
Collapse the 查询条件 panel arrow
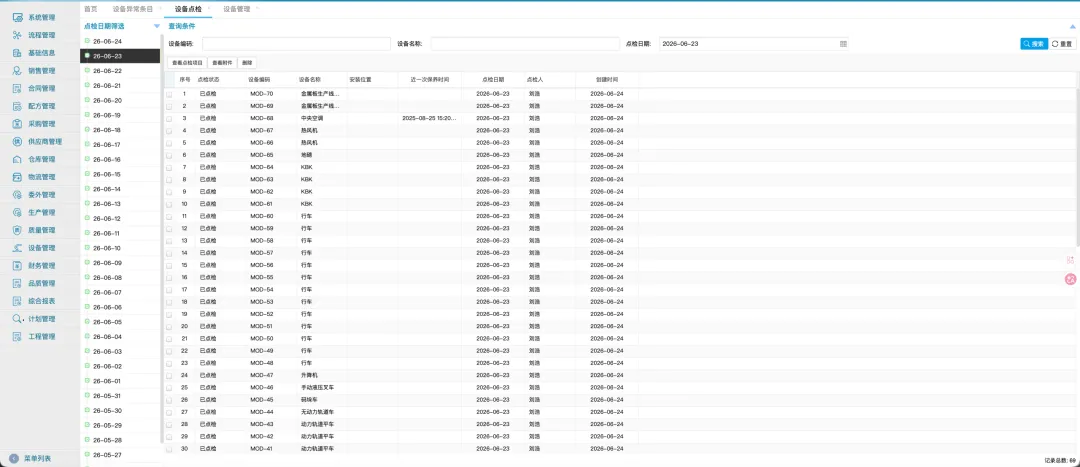pos(1072,26)
